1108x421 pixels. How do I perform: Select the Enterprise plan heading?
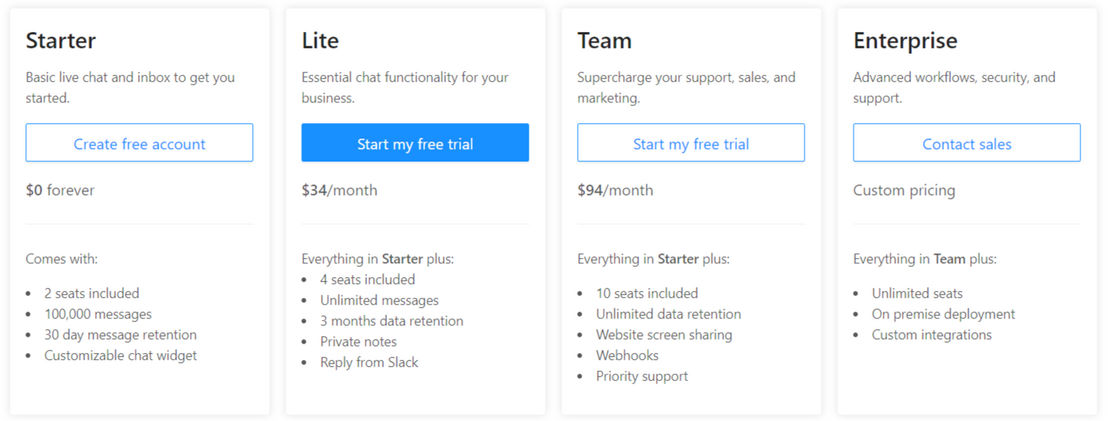(905, 40)
